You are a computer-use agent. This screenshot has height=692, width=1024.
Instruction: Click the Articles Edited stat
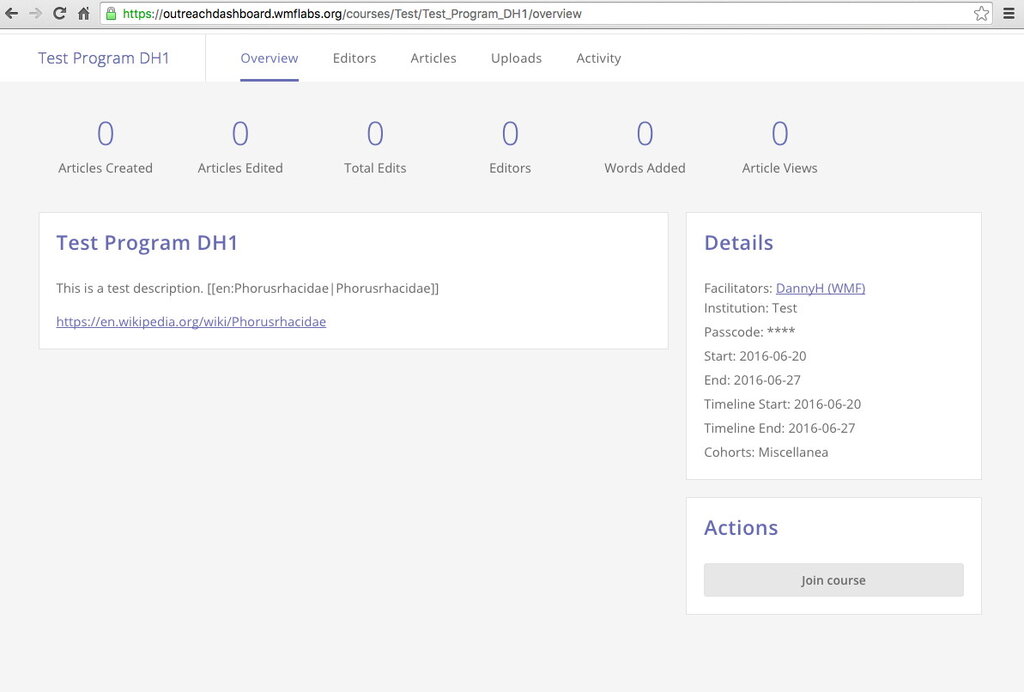pyautogui.click(x=240, y=148)
